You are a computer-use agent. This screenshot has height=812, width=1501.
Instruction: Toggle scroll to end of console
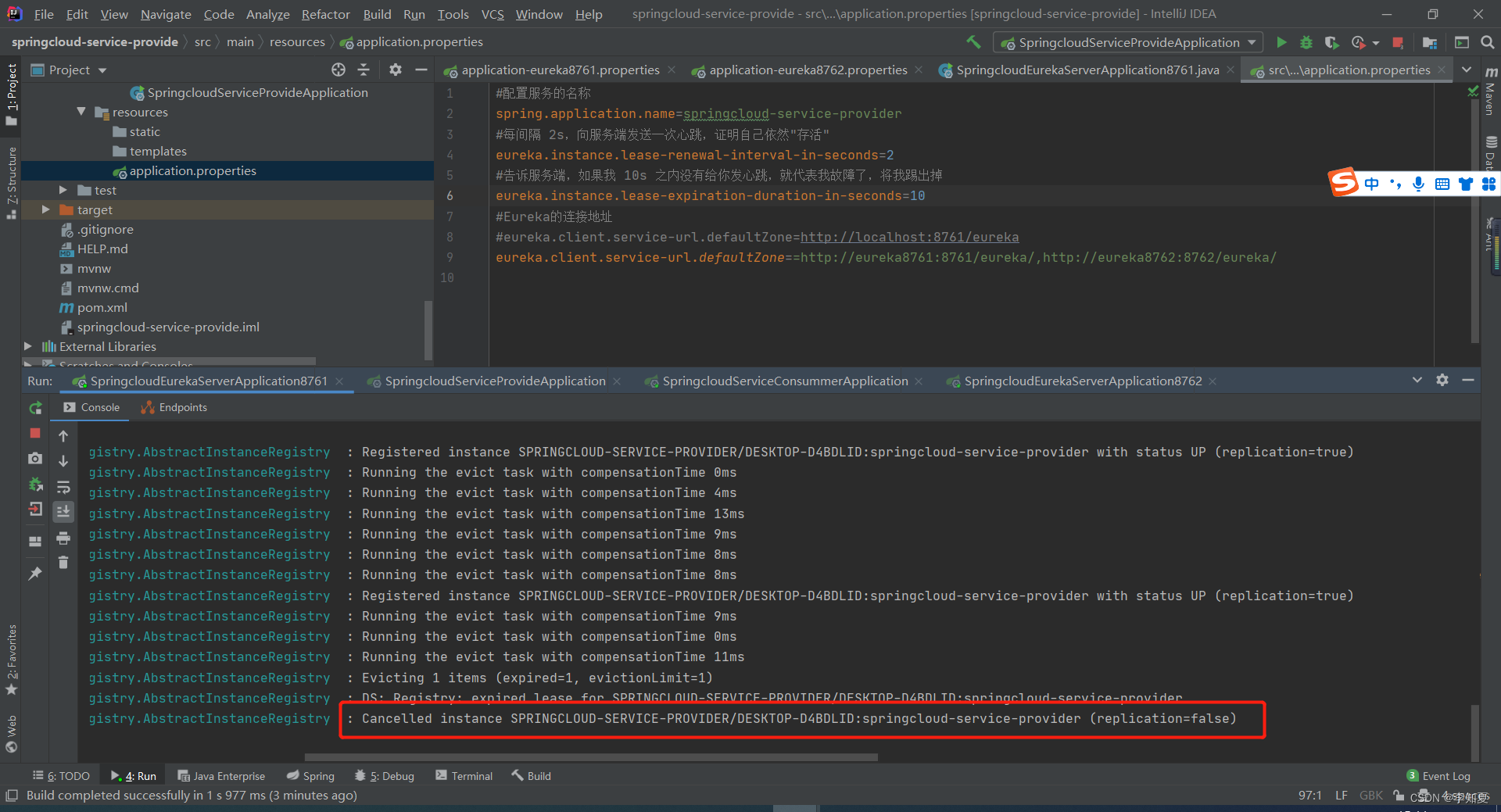(63, 511)
